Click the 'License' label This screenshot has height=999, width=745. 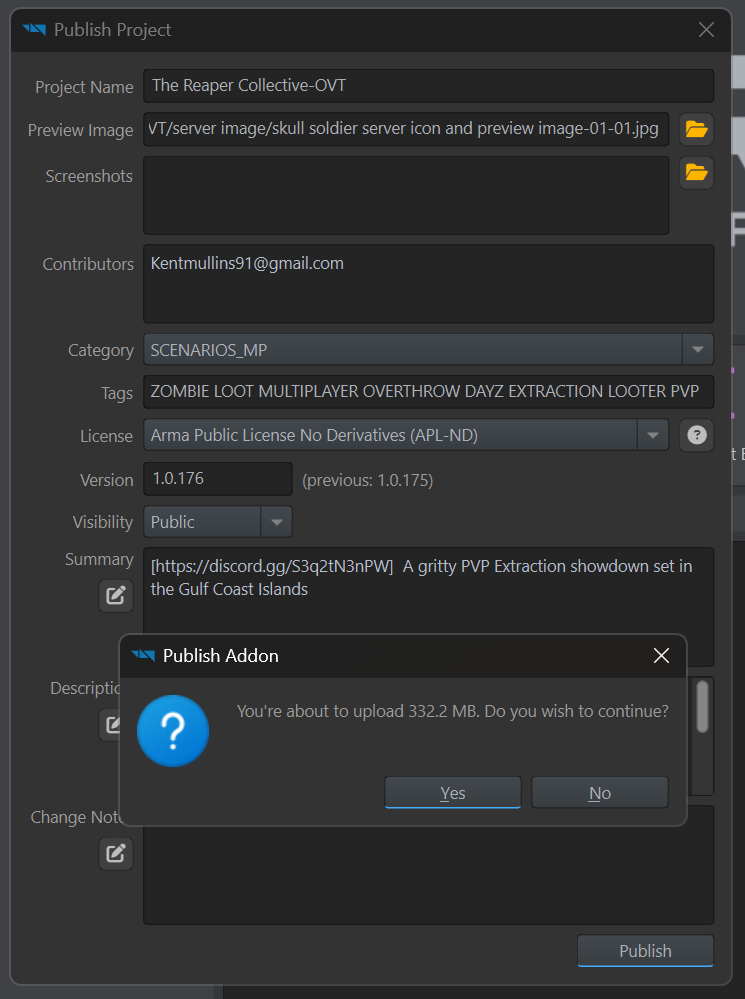pos(106,436)
